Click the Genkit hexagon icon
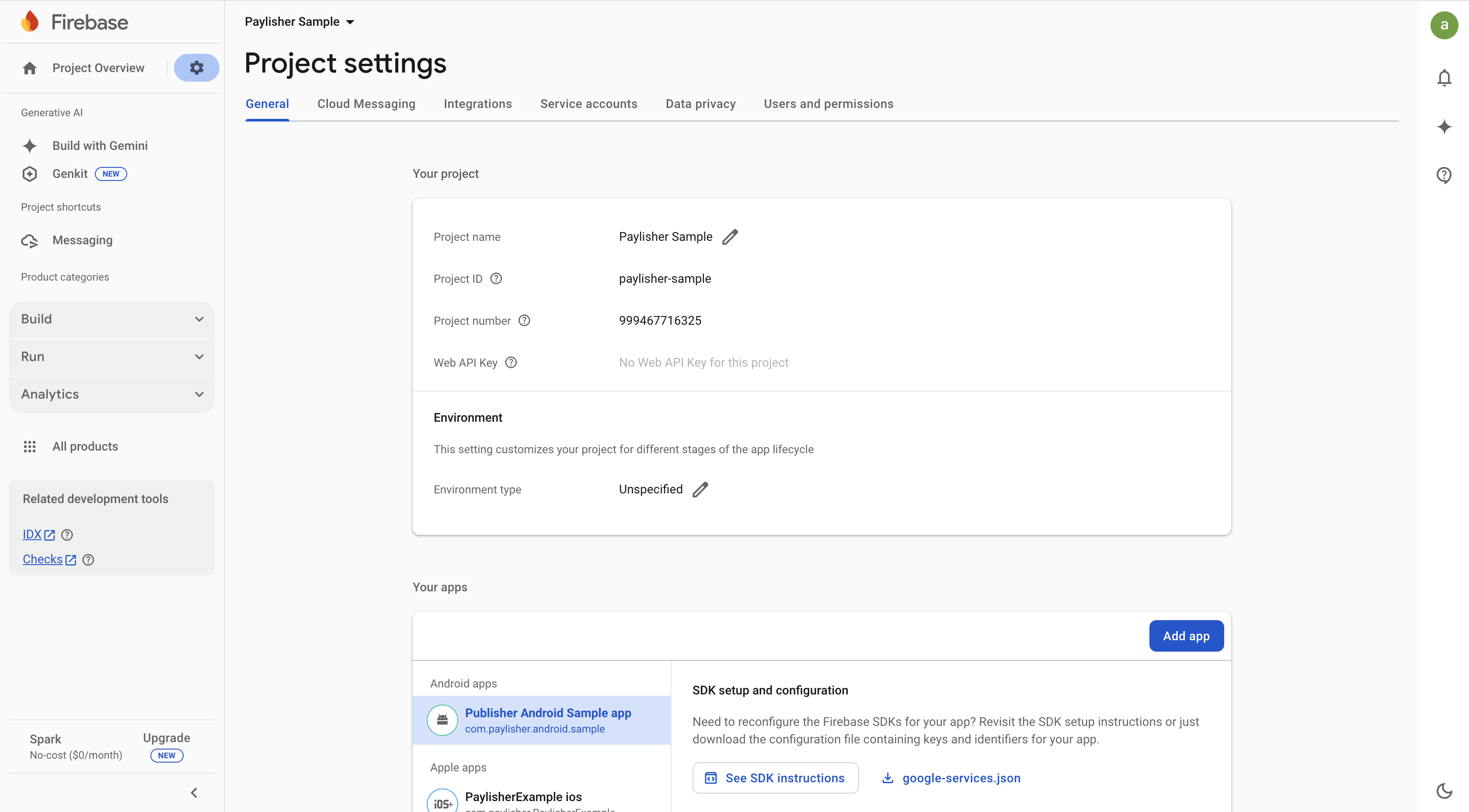The image size is (1469, 812). (x=30, y=174)
